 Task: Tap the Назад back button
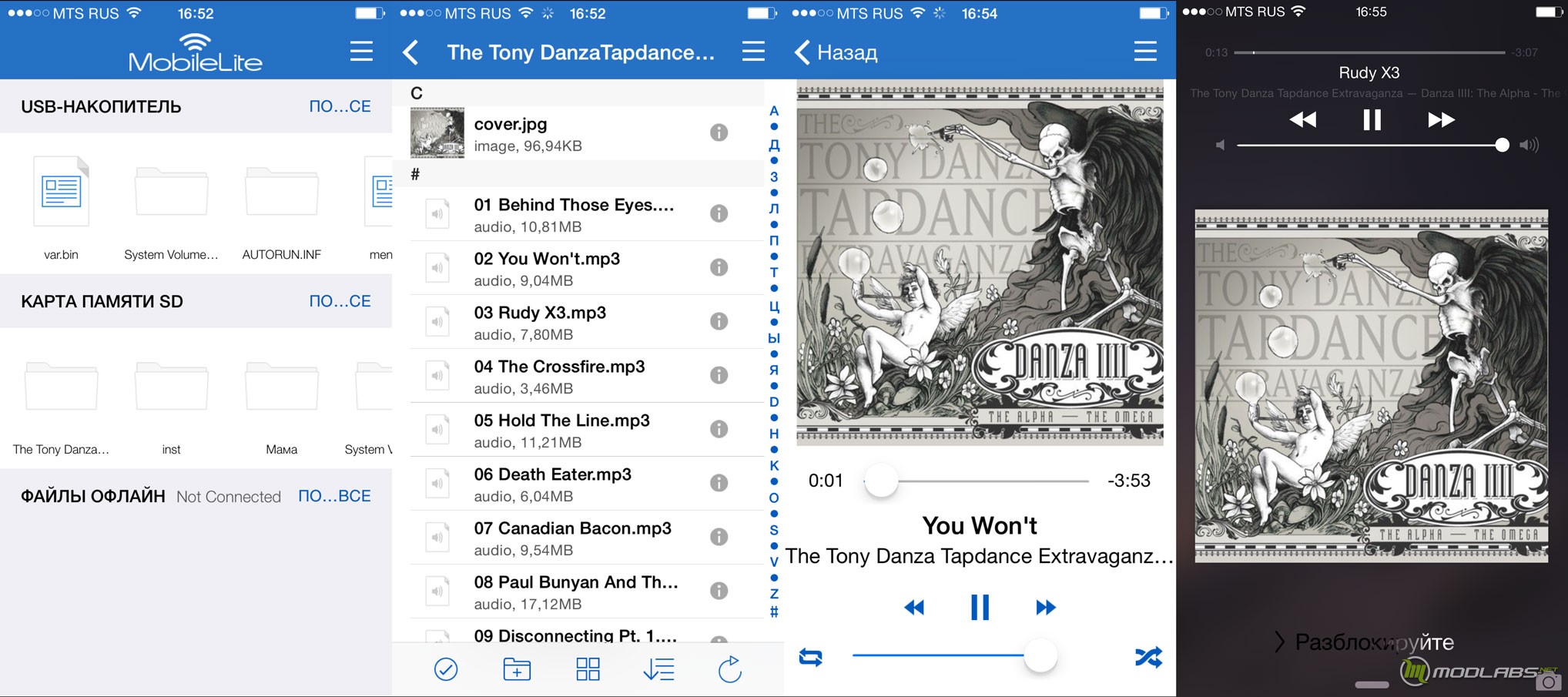click(x=836, y=52)
